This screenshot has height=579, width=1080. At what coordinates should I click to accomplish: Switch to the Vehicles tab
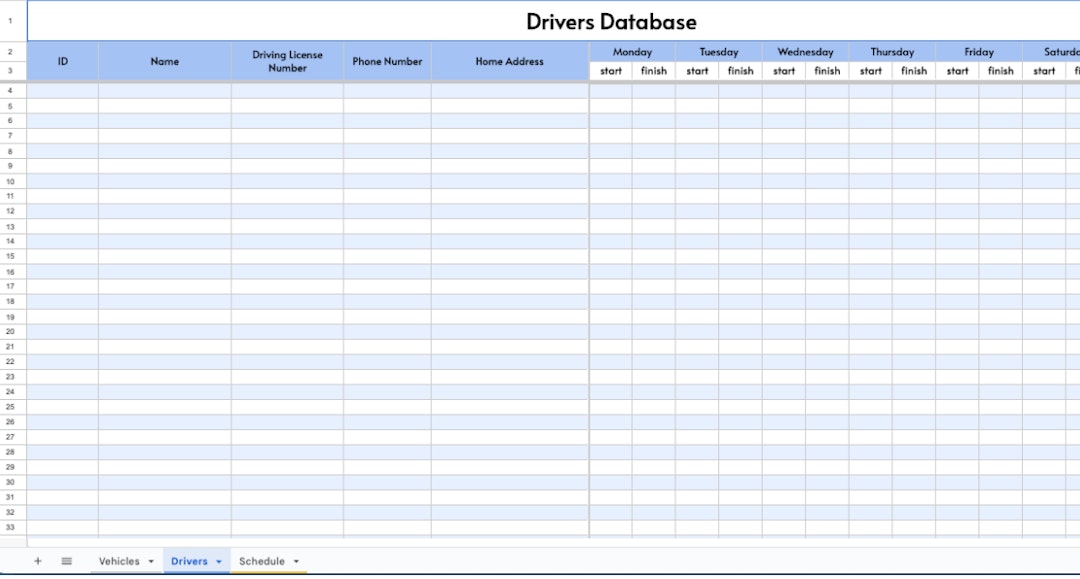pyautogui.click(x=120, y=561)
